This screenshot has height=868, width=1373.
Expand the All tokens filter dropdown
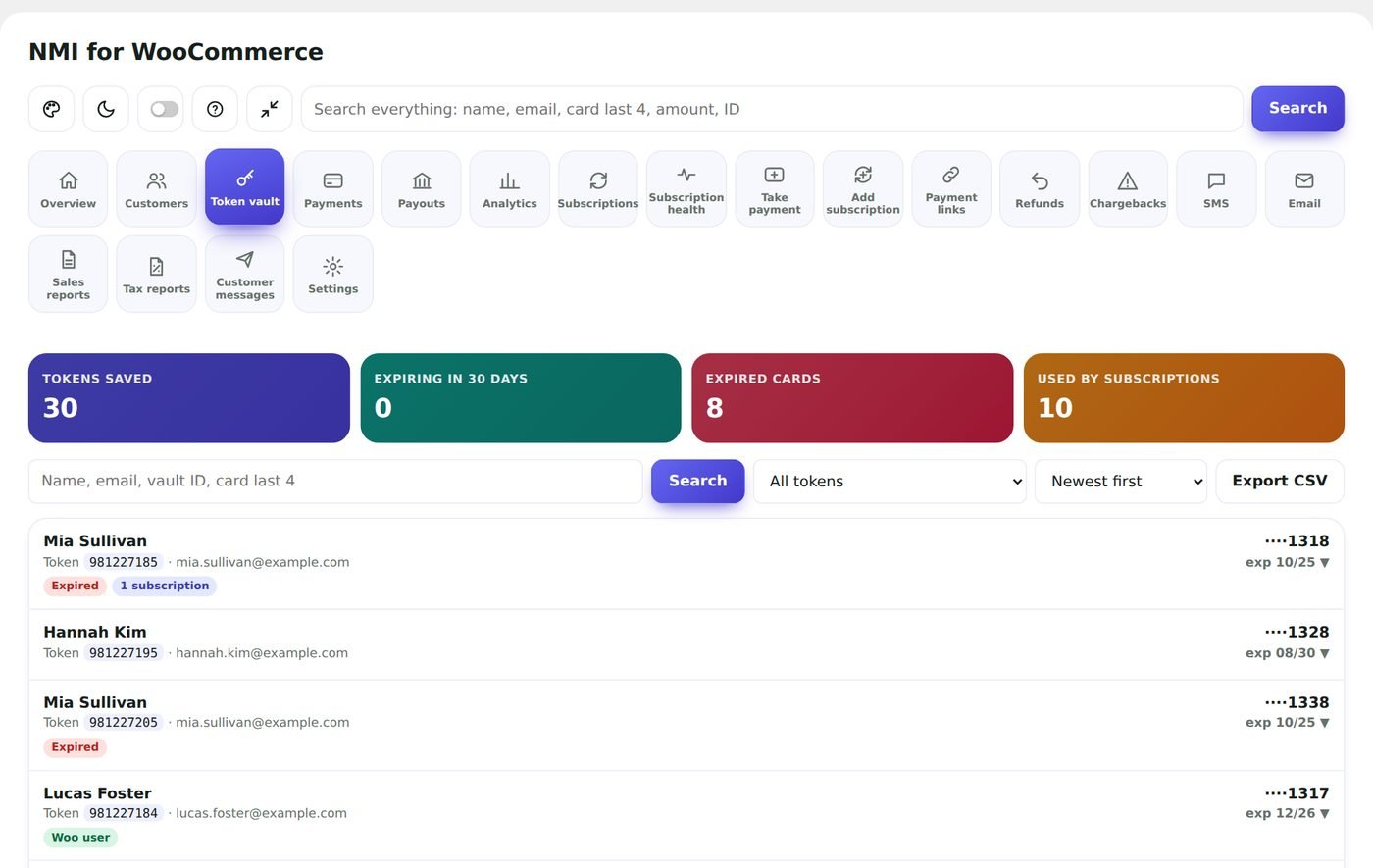(x=890, y=482)
